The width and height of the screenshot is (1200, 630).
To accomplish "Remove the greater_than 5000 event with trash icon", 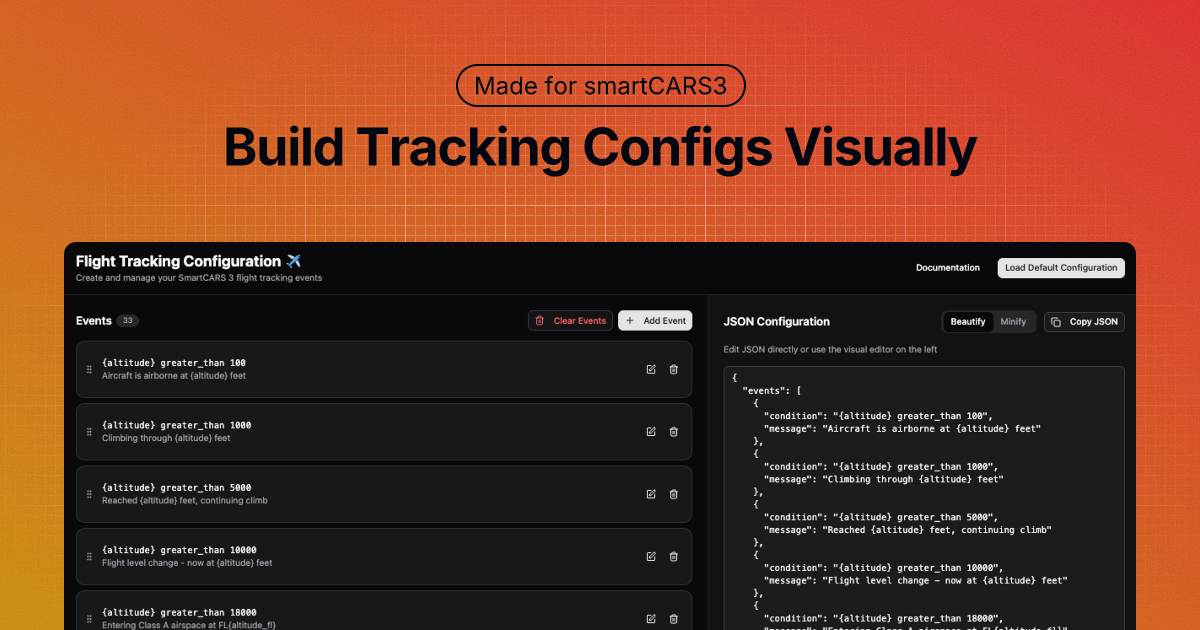I will click(x=674, y=494).
